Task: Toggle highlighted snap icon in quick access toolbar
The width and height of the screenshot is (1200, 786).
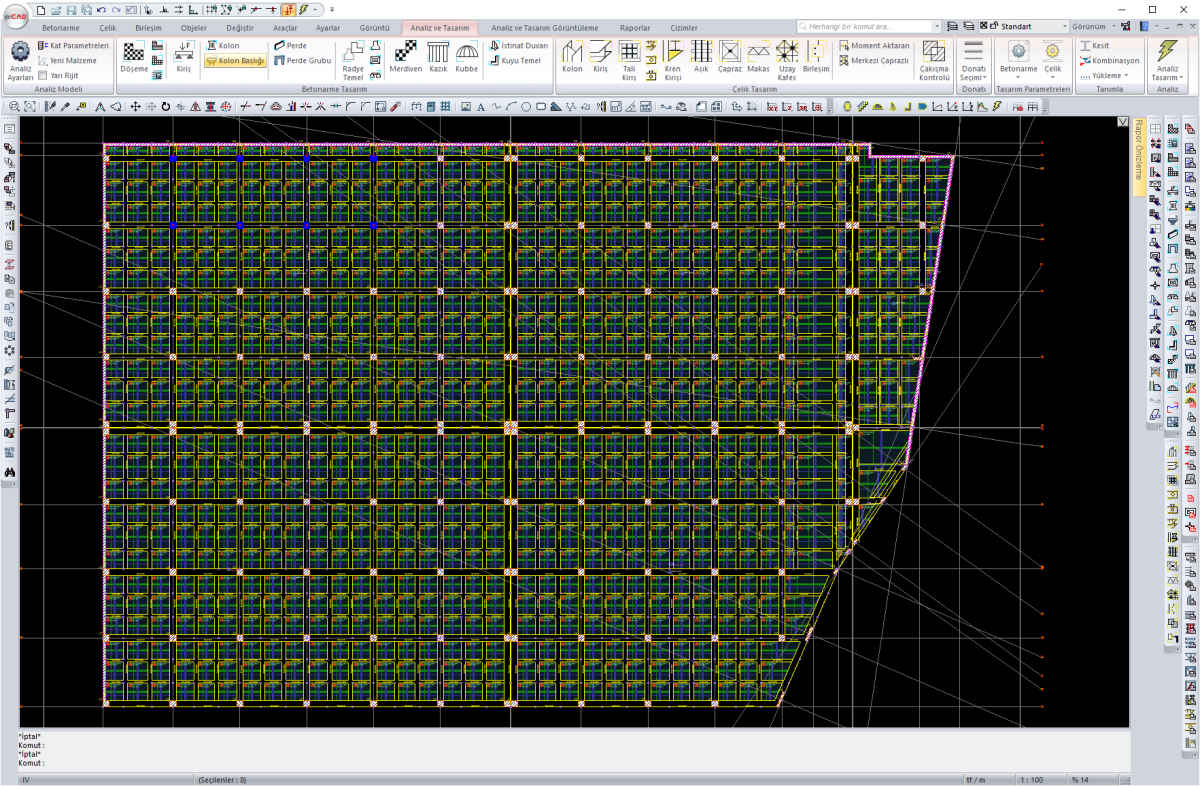Action: click(x=288, y=9)
